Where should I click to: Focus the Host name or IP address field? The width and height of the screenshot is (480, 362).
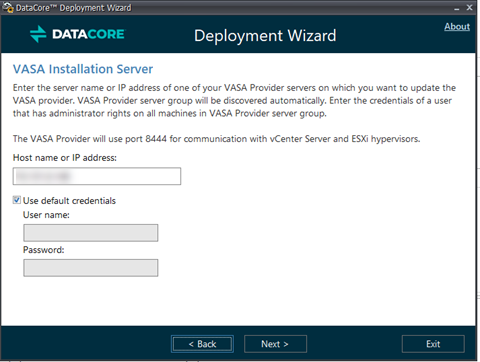[97, 176]
